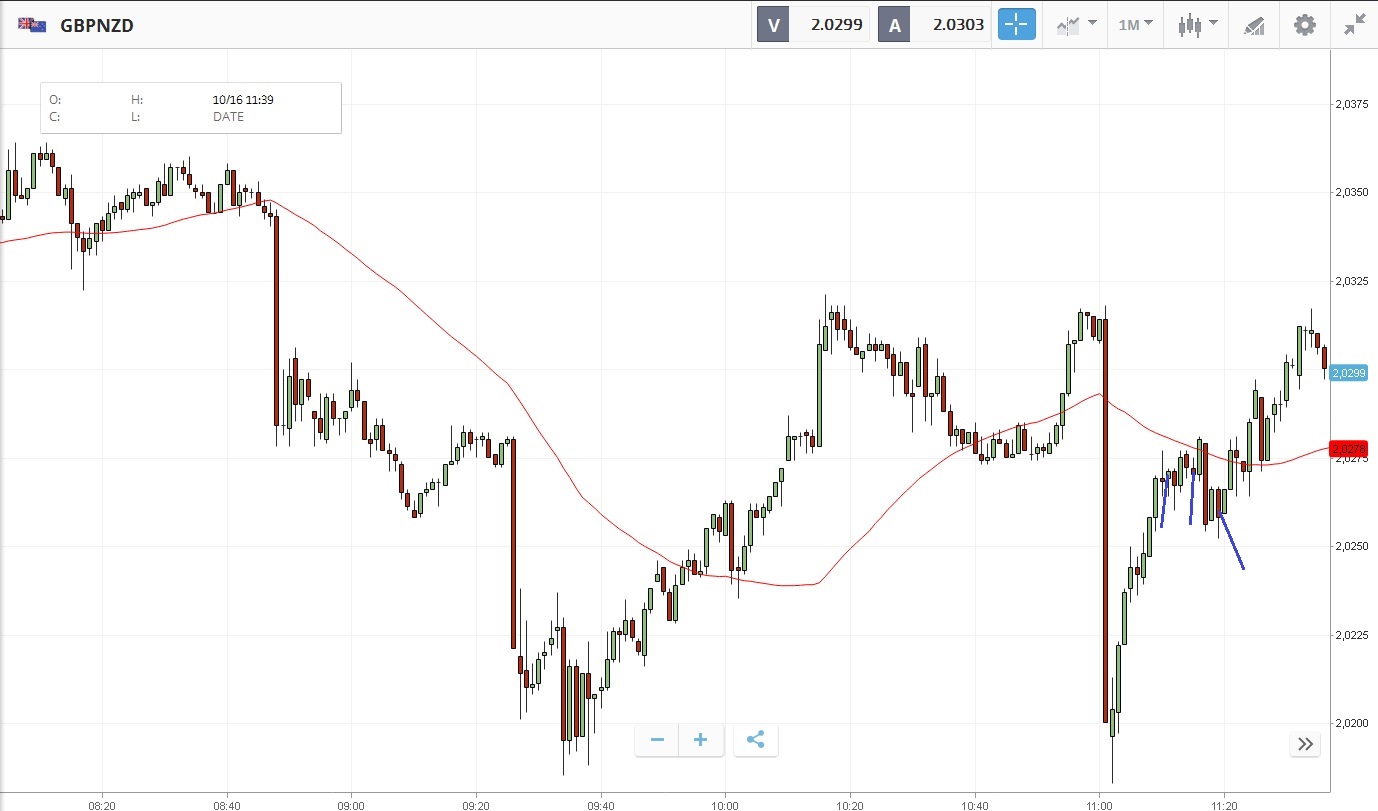
Task: Click the OHLC date info box
Action: 191,108
